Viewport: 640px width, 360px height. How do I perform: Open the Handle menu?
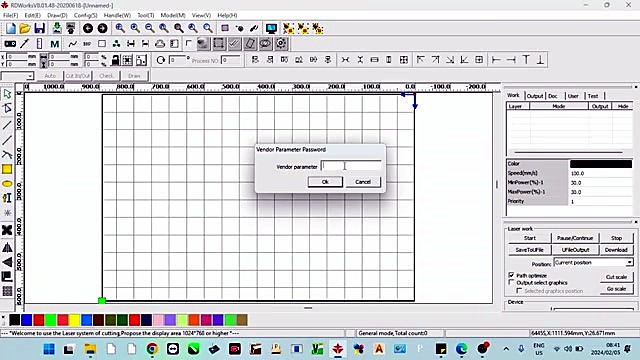click(117, 15)
